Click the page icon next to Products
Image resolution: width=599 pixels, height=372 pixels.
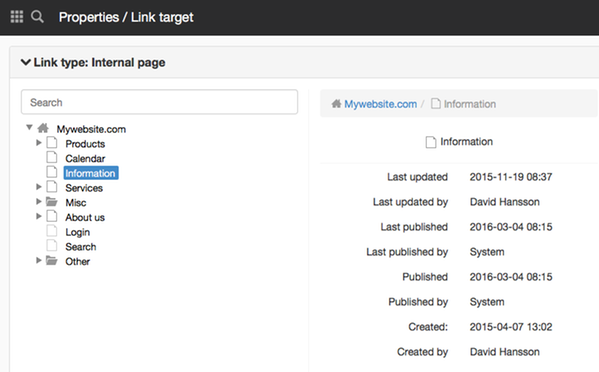coord(52,142)
